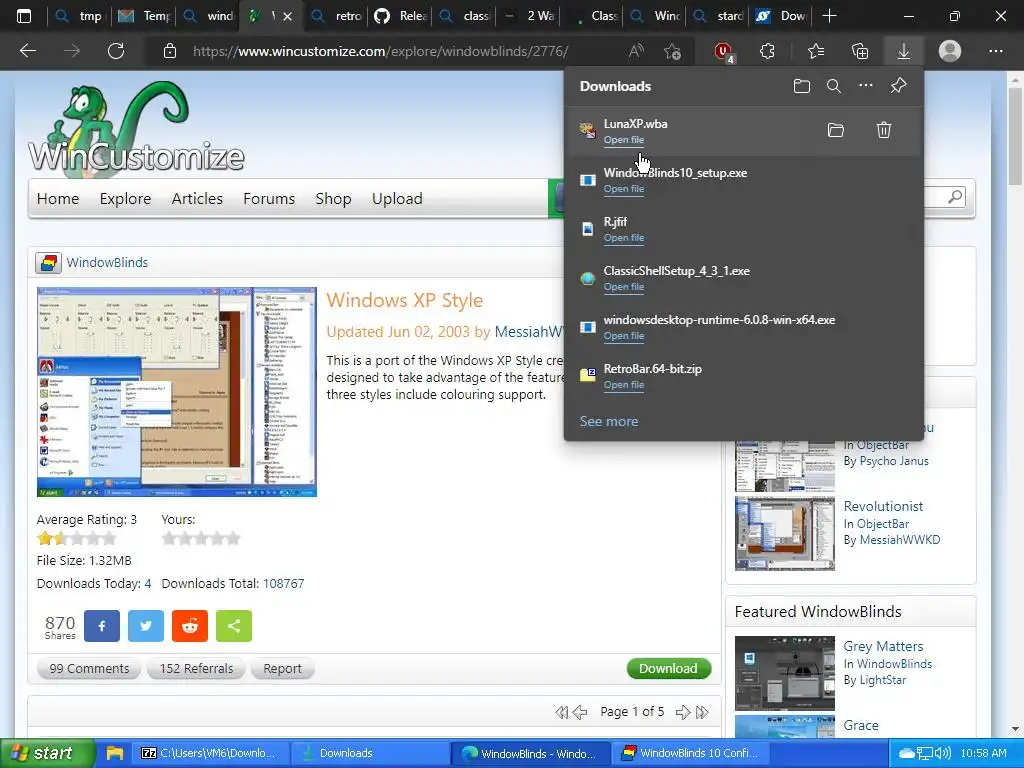Click the green share icon button

coord(234,626)
